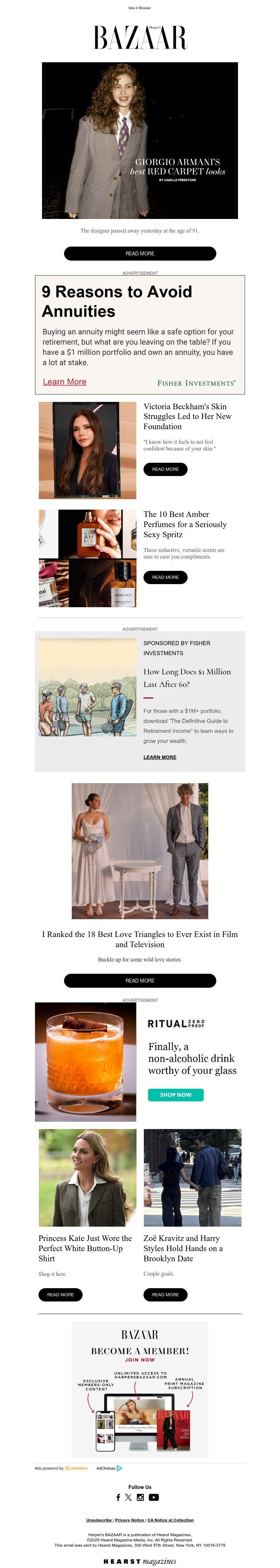This screenshot has height=1568, width=280.
Task: Click the Harper's BAZAAR header logo
Action: [140, 37]
